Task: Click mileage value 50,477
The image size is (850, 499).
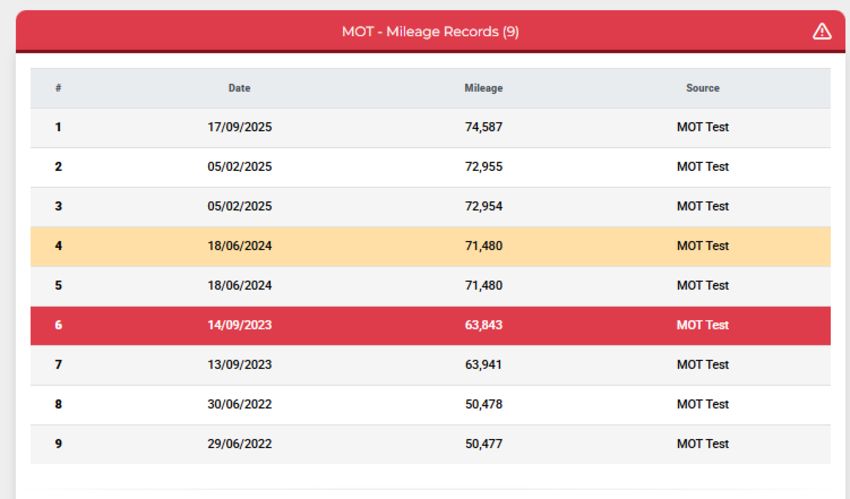Action: point(484,444)
